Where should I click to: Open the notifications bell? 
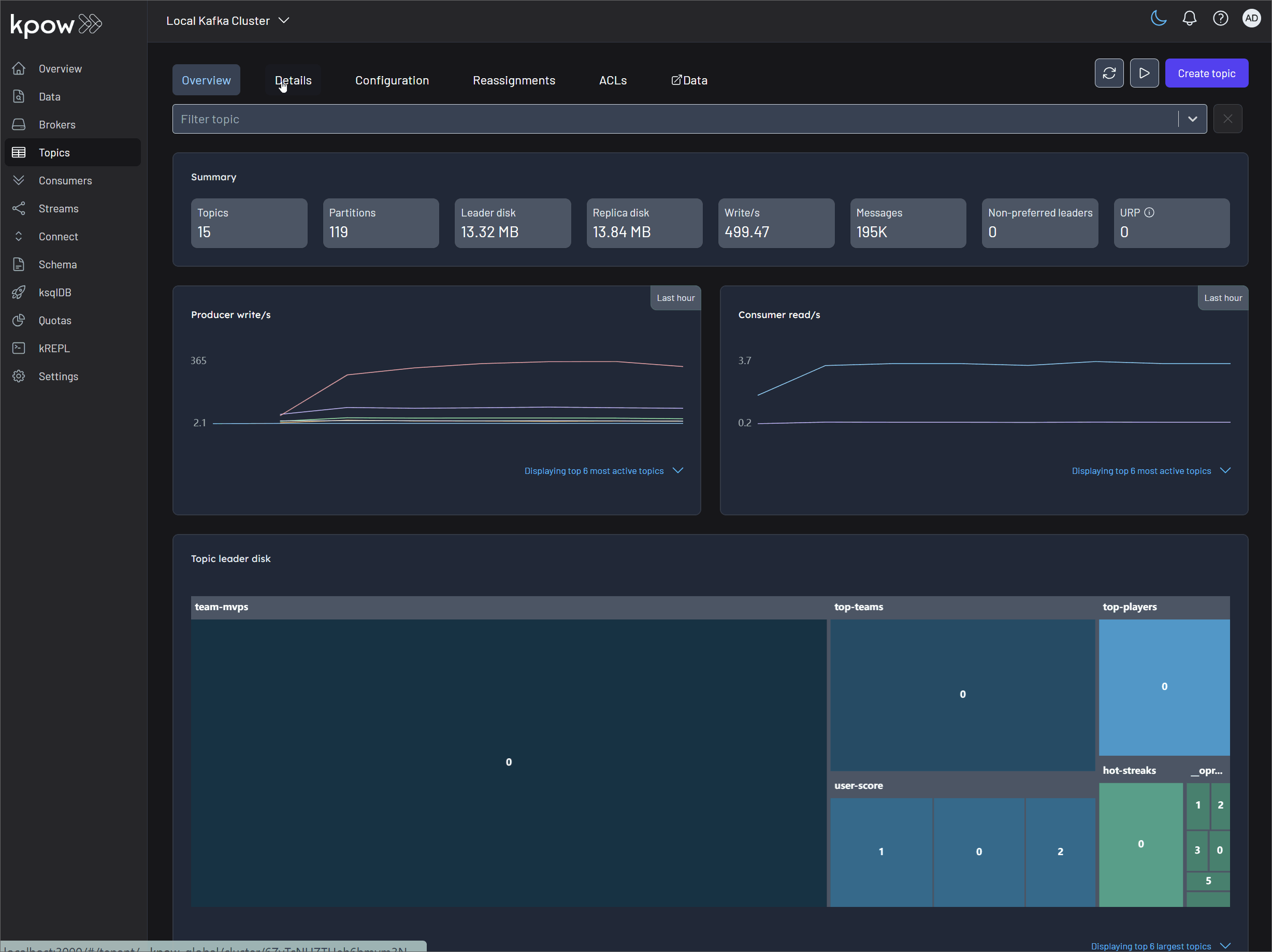[x=1189, y=19]
